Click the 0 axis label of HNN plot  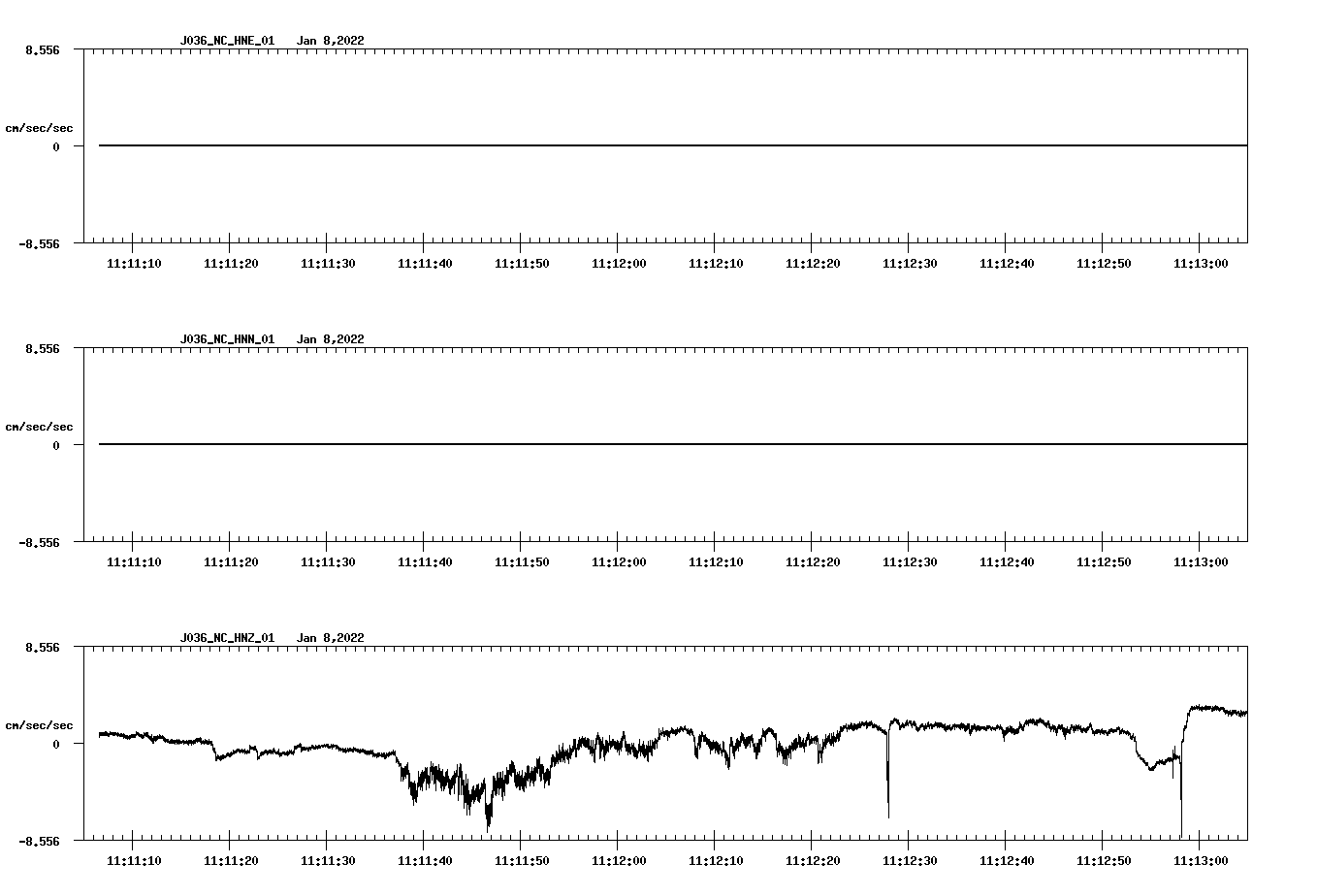pos(56,445)
